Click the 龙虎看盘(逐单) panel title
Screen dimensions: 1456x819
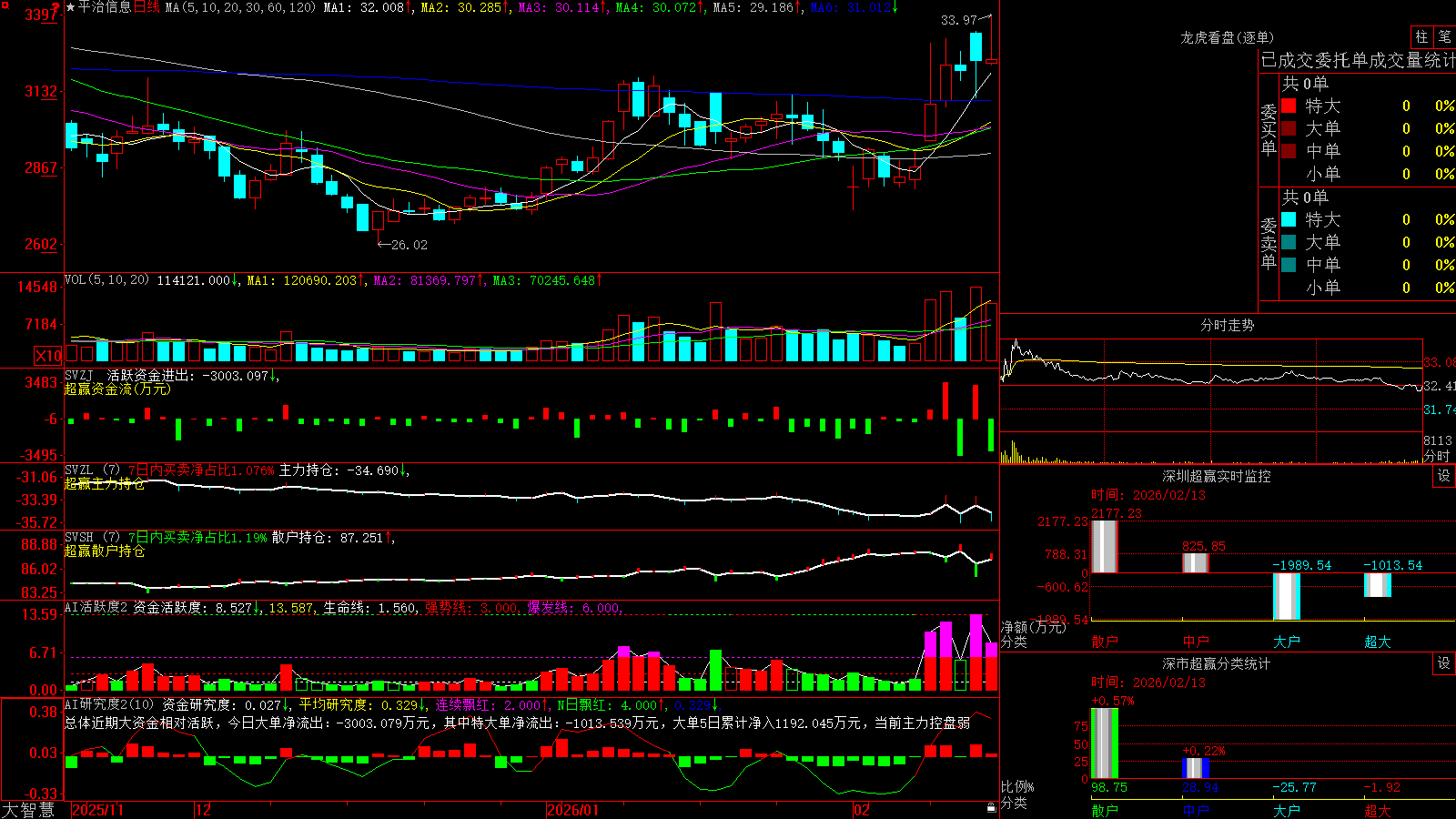[x=1227, y=37]
